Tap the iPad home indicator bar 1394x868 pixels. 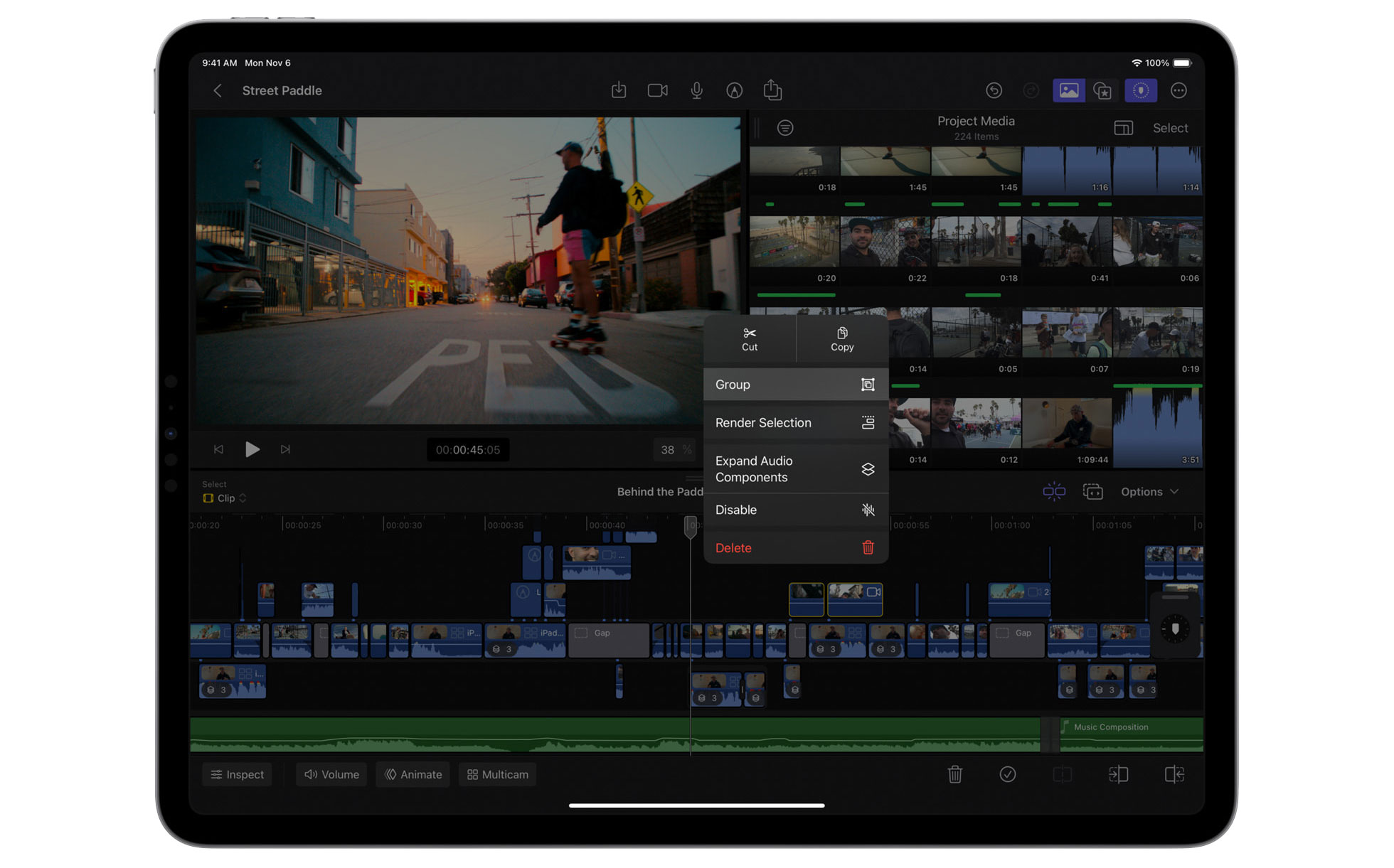click(696, 806)
